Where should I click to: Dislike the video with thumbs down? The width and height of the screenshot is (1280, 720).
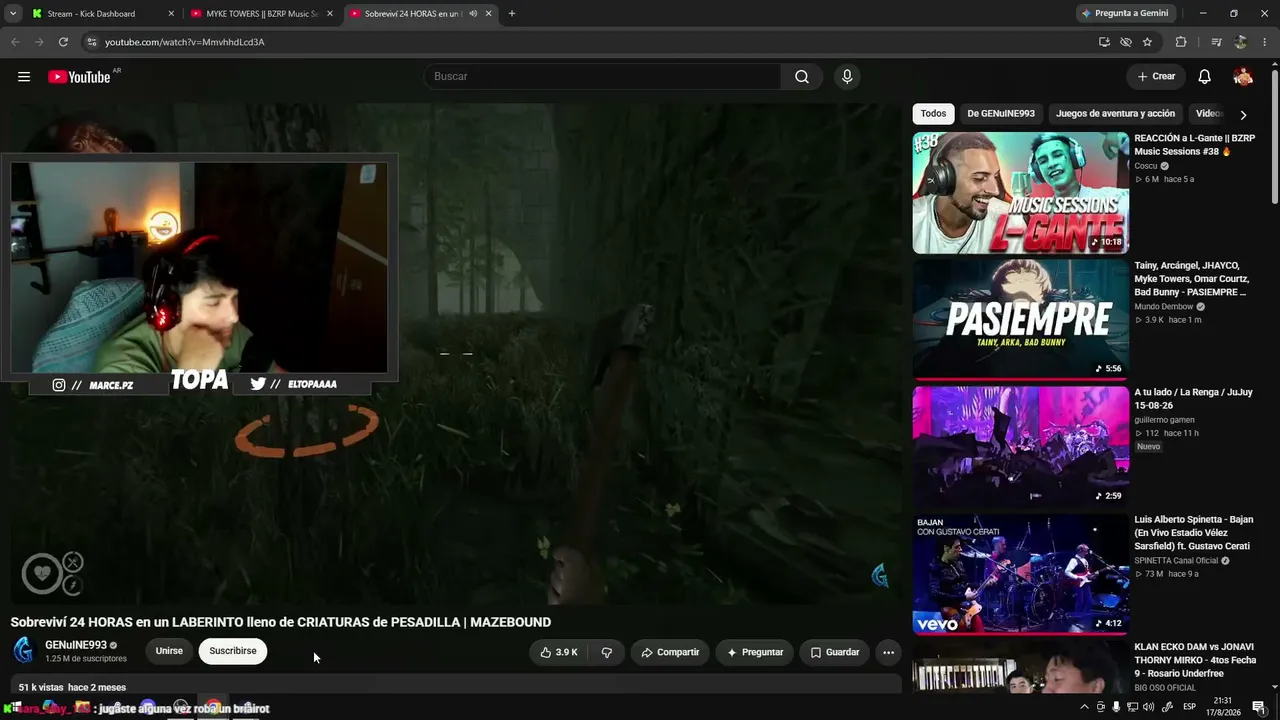tap(606, 652)
